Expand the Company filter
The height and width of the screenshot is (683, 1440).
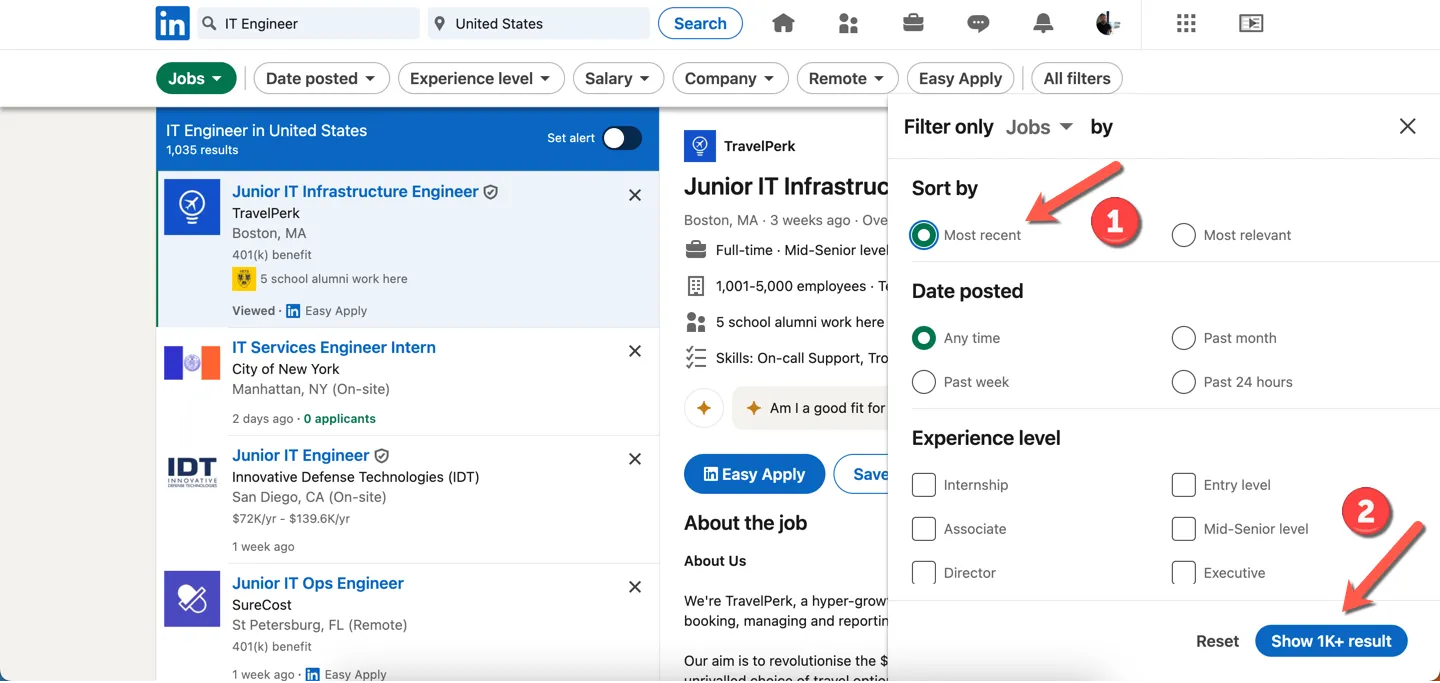[730, 78]
